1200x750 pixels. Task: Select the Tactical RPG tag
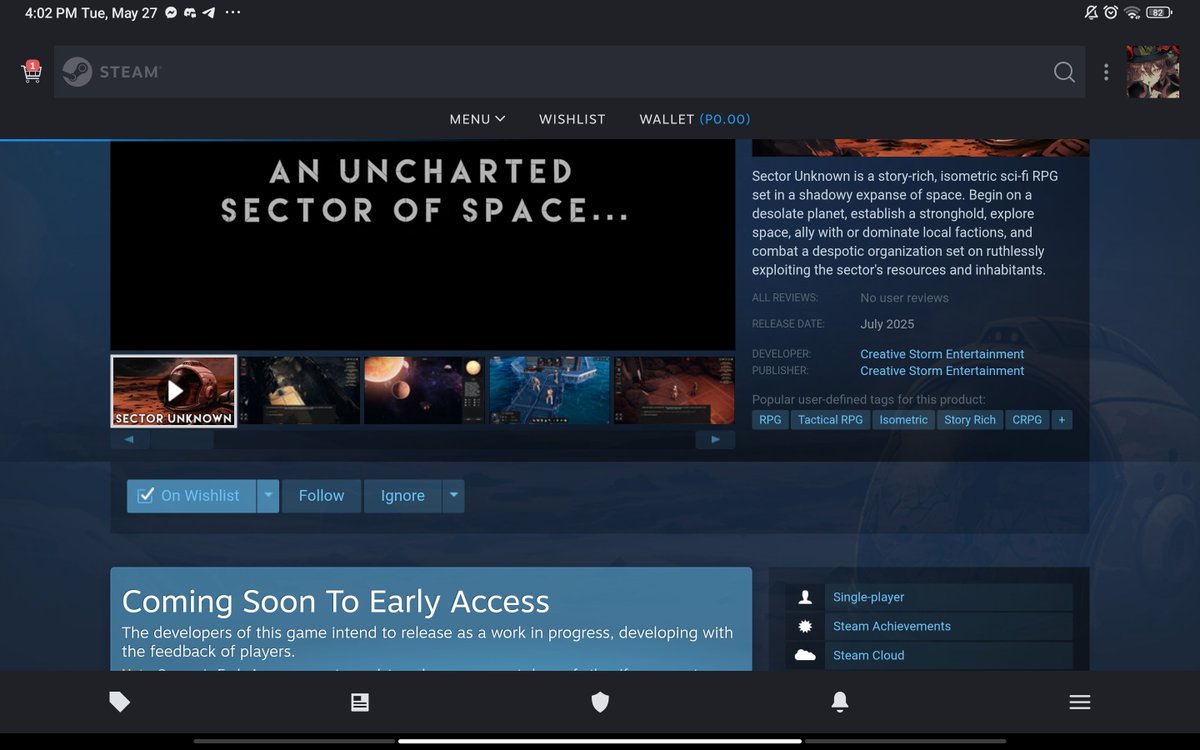tap(830, 420)
